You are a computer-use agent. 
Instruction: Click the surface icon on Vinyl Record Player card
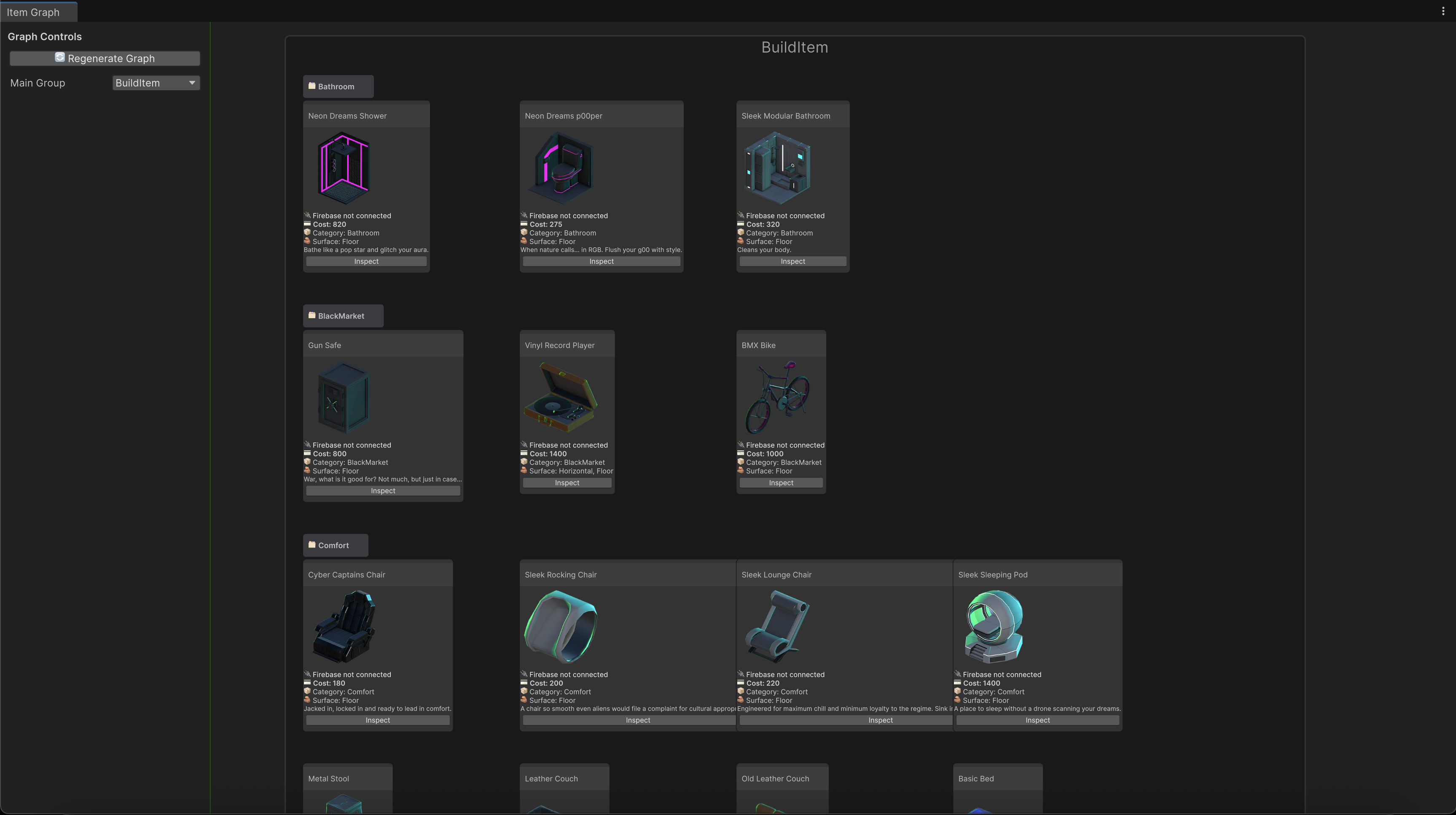coord(524,471)
